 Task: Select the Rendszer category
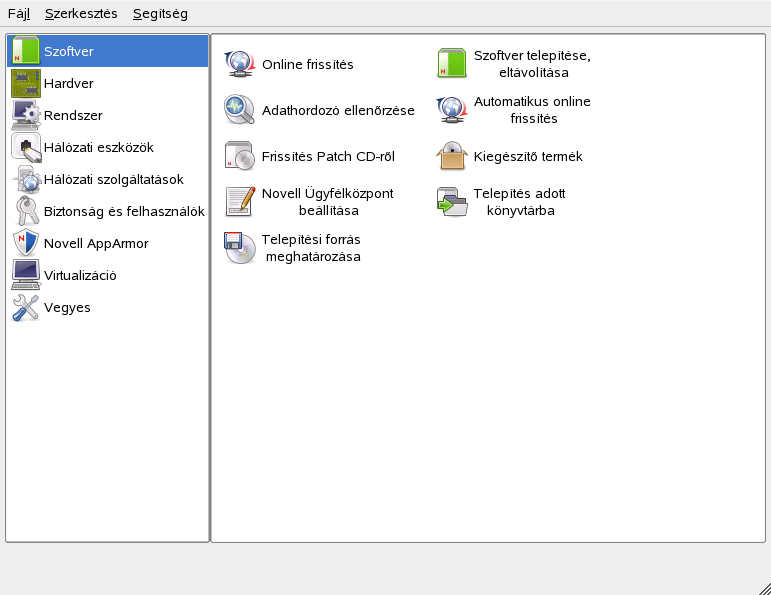click(x=72, y=115)
